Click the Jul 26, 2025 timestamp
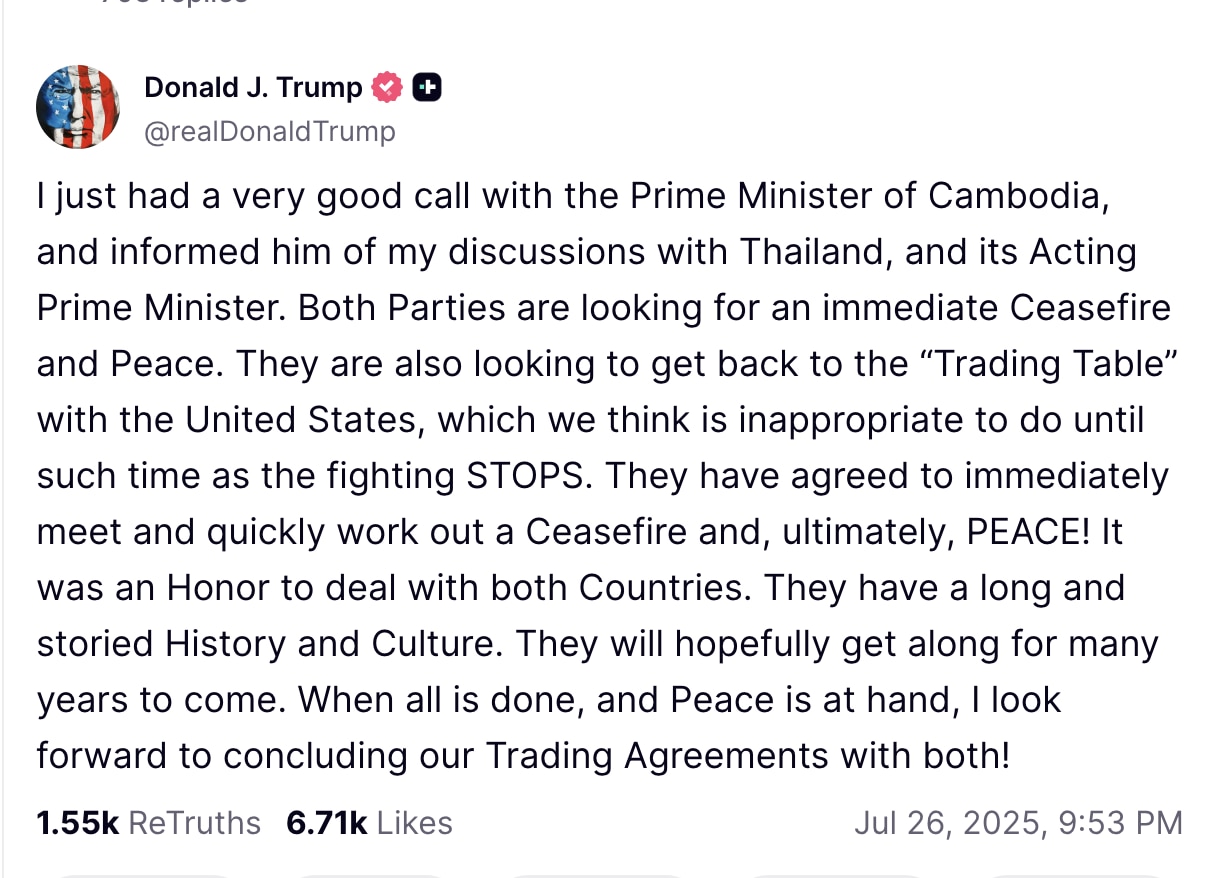 point(1017,822)
